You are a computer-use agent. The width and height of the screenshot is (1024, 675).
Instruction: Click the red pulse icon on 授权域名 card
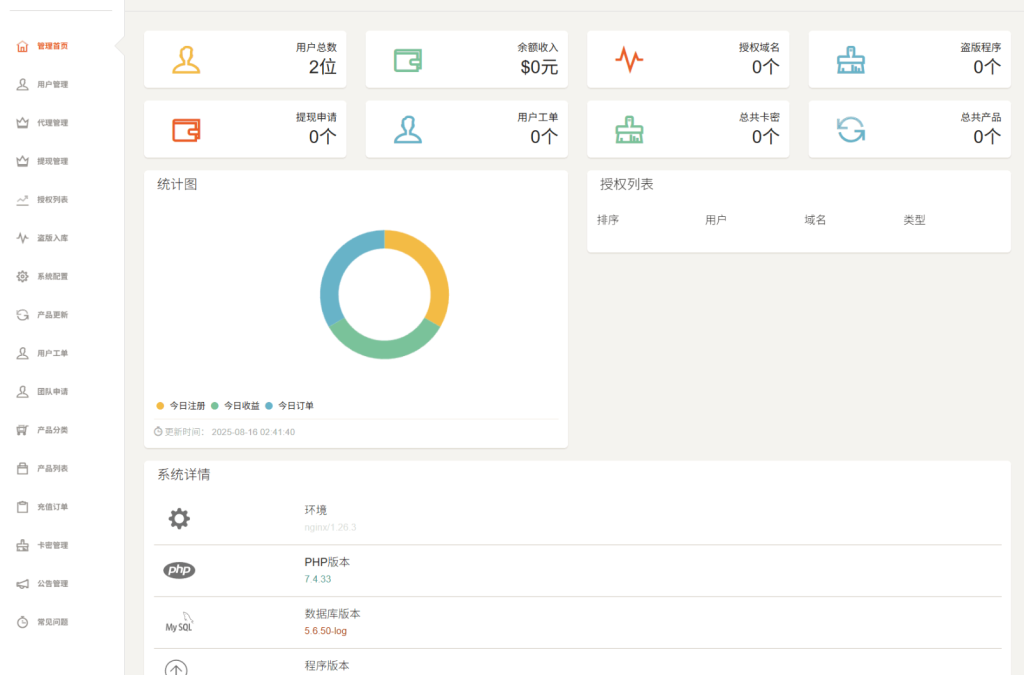pos(630,59)
